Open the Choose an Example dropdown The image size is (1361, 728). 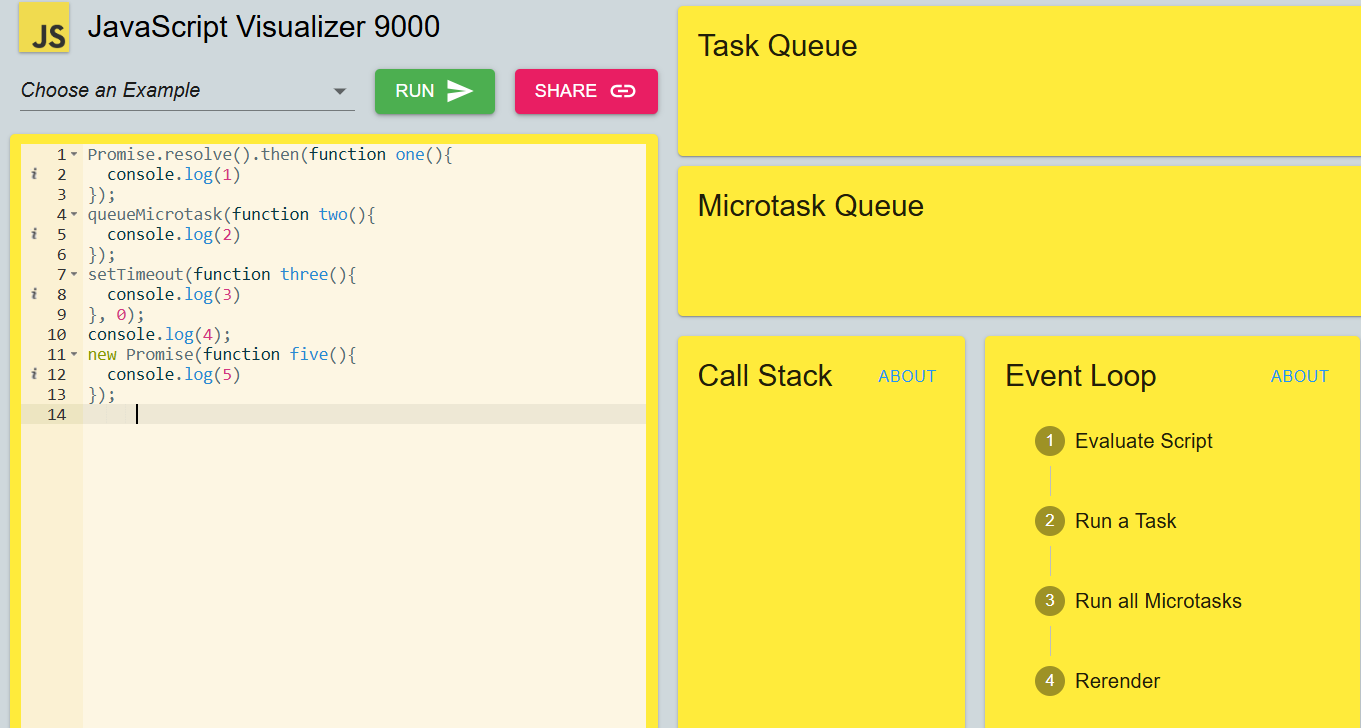pyautogui.click(x=187, y=91)
